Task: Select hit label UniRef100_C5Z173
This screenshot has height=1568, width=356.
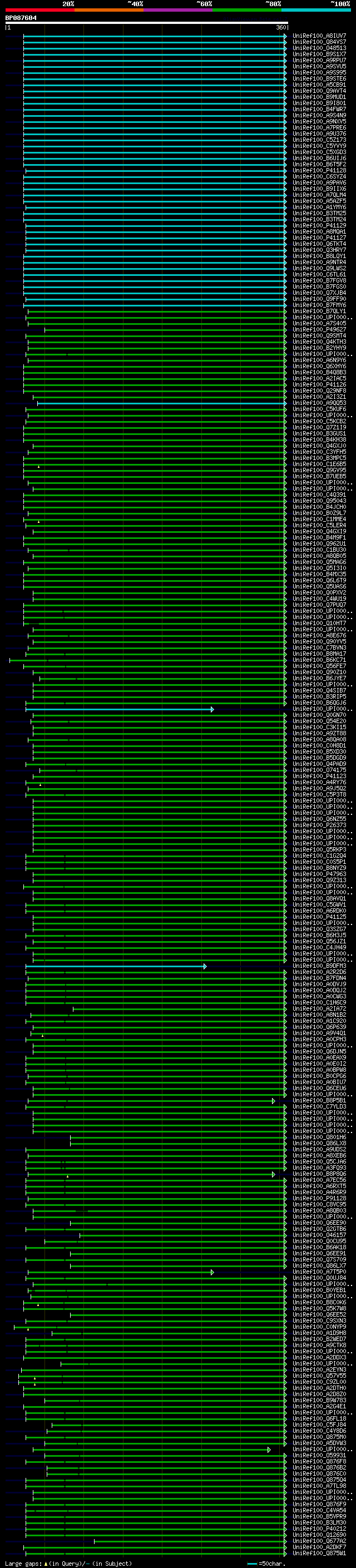Action: click(319, 140)
